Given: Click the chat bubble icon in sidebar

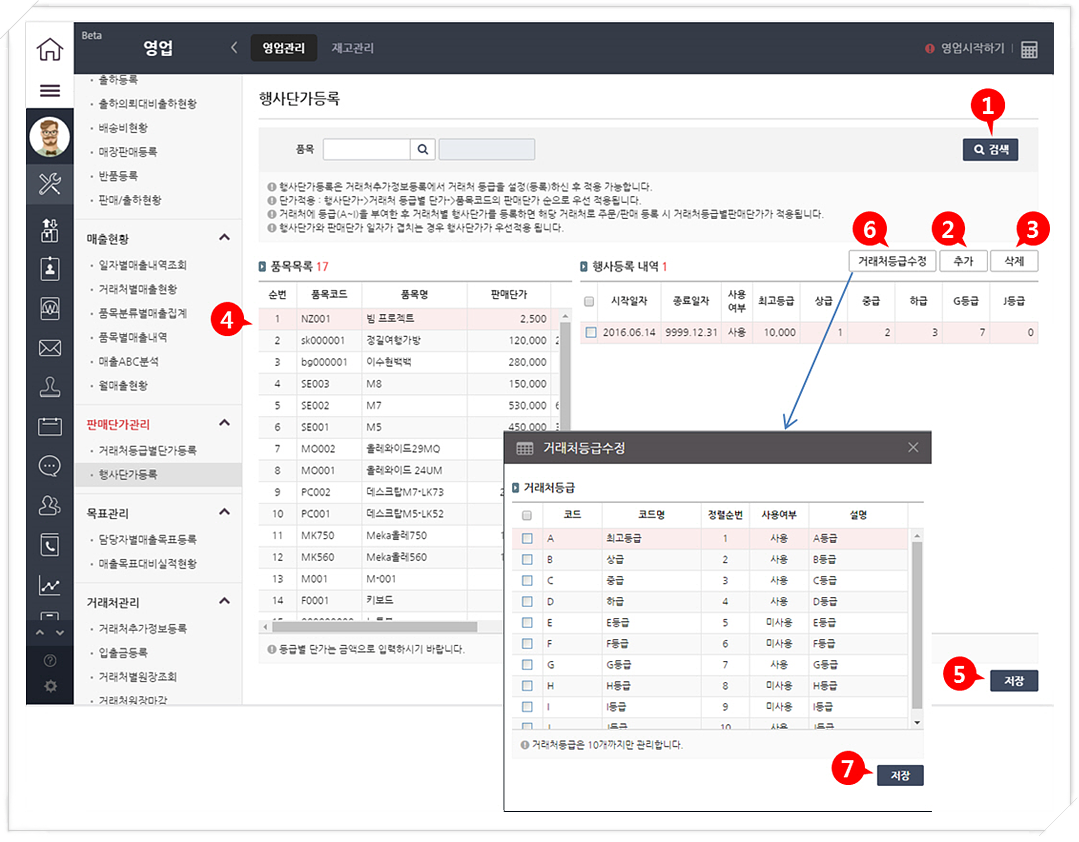Looking at the screenshot, I should 49,466.
